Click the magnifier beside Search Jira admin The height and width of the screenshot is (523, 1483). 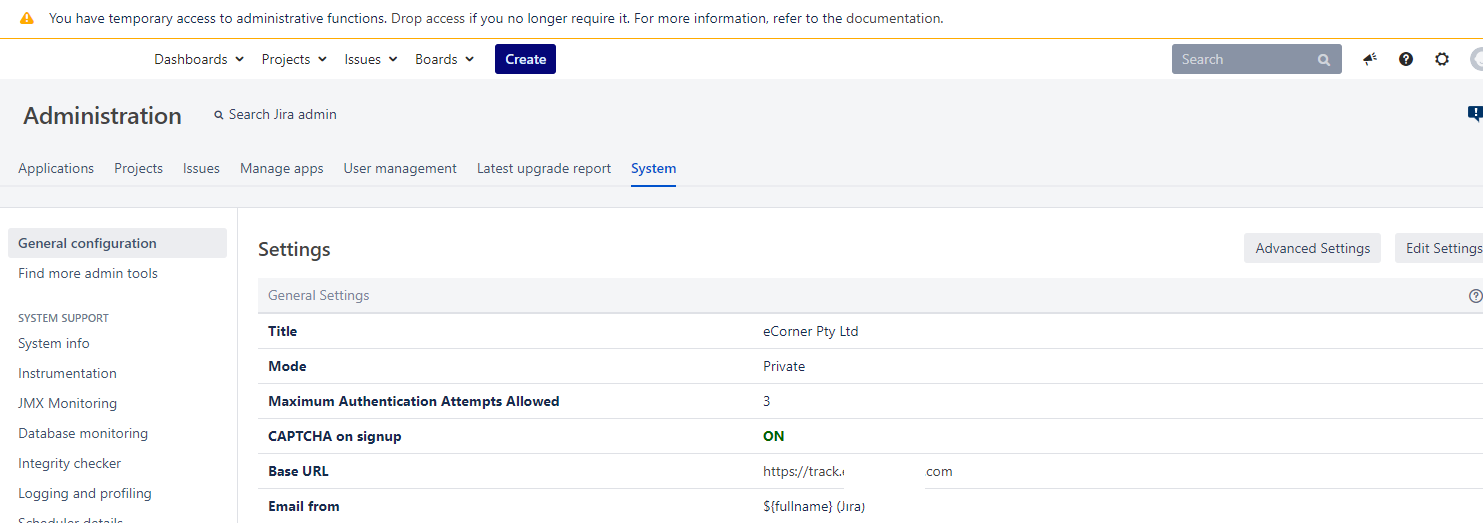(x=219, y=115)
